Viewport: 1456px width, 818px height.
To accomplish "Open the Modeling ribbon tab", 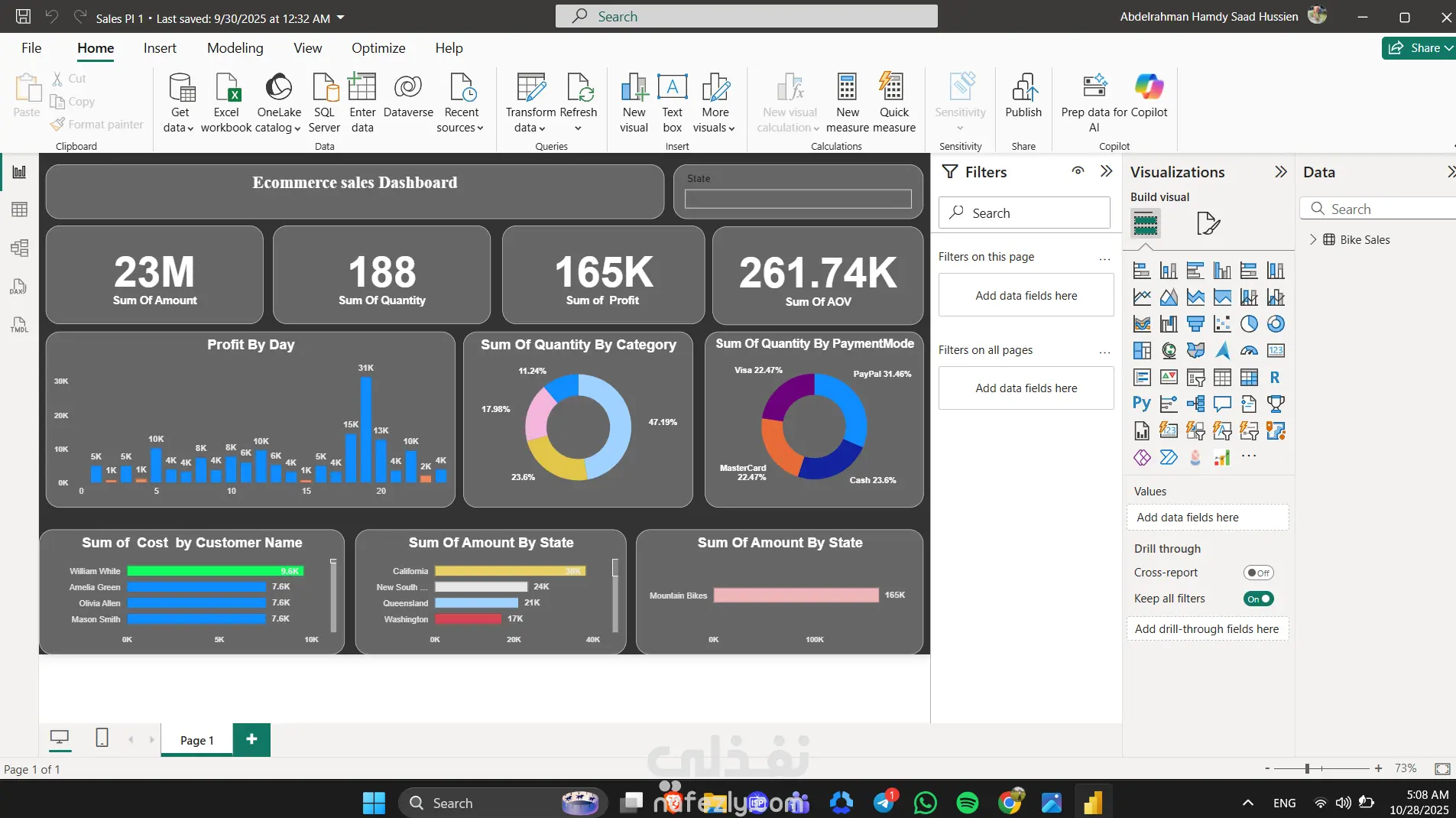I will 235,48.
